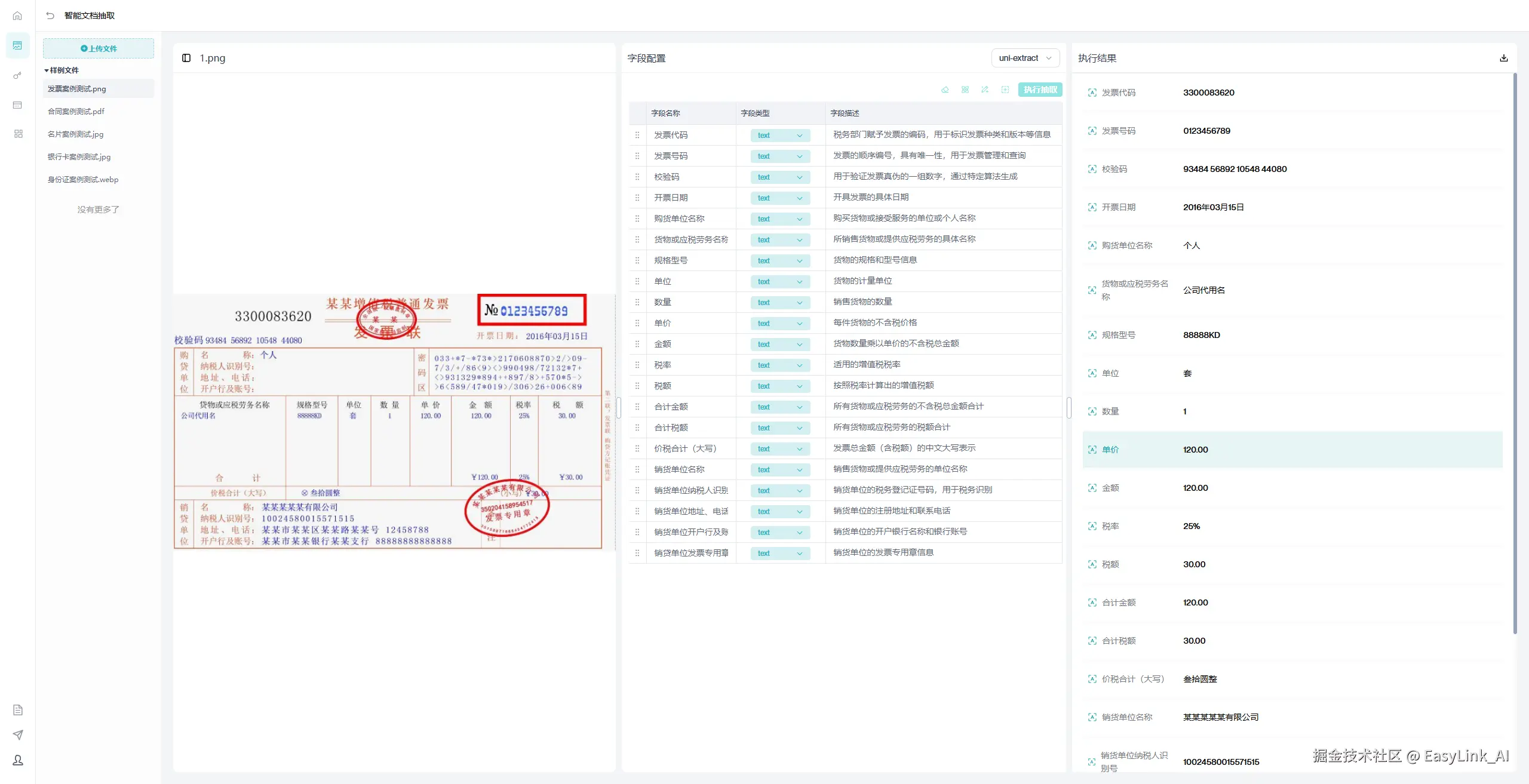This screenshot has width=1529, height=784.
Task: Toggle the sidebar panel icon beside 1.png
Action: (186, 58)
